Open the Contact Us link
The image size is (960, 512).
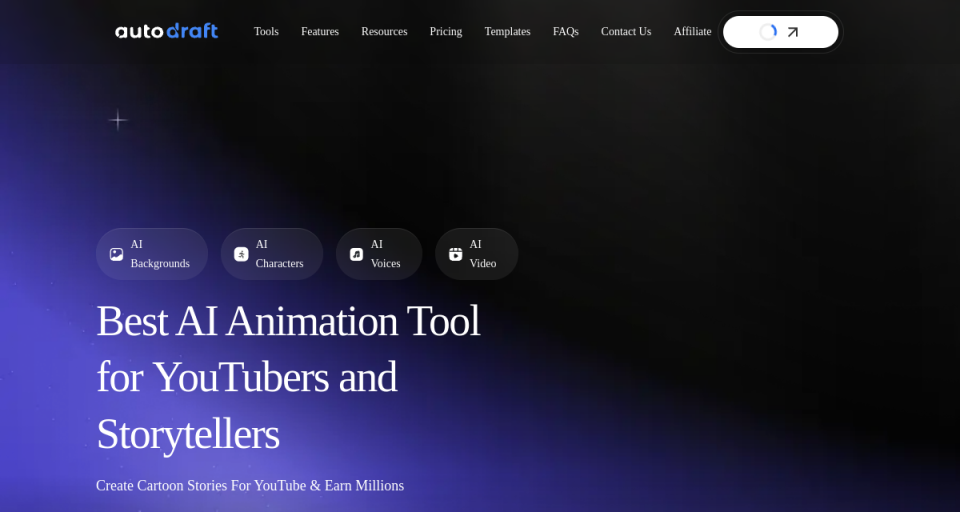(x=626, y=32)
